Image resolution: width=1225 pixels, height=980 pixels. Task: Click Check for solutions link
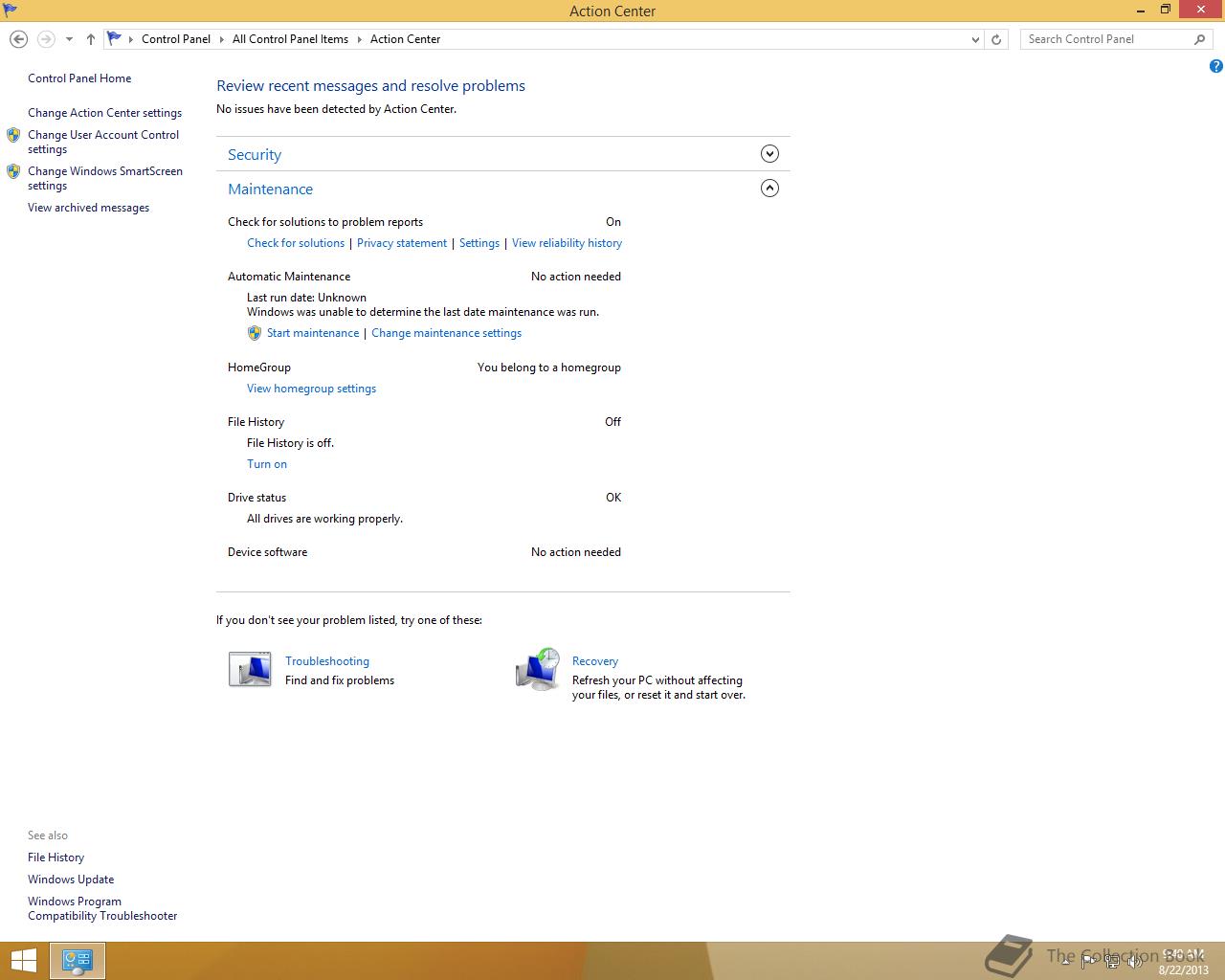point(296,243)
